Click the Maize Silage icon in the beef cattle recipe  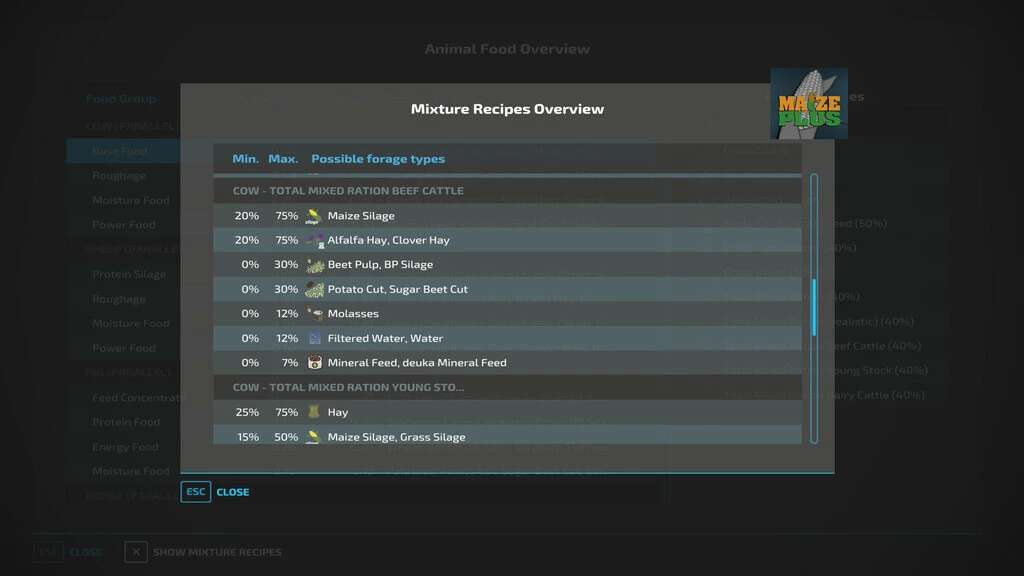pyautogui.click(x=314, y=216)
